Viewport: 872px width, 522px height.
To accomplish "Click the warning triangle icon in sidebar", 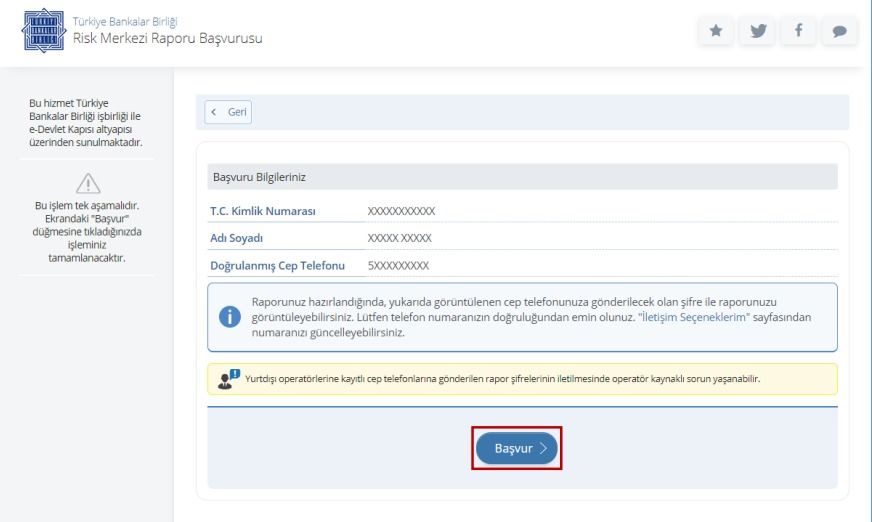I will coord(88,183).
